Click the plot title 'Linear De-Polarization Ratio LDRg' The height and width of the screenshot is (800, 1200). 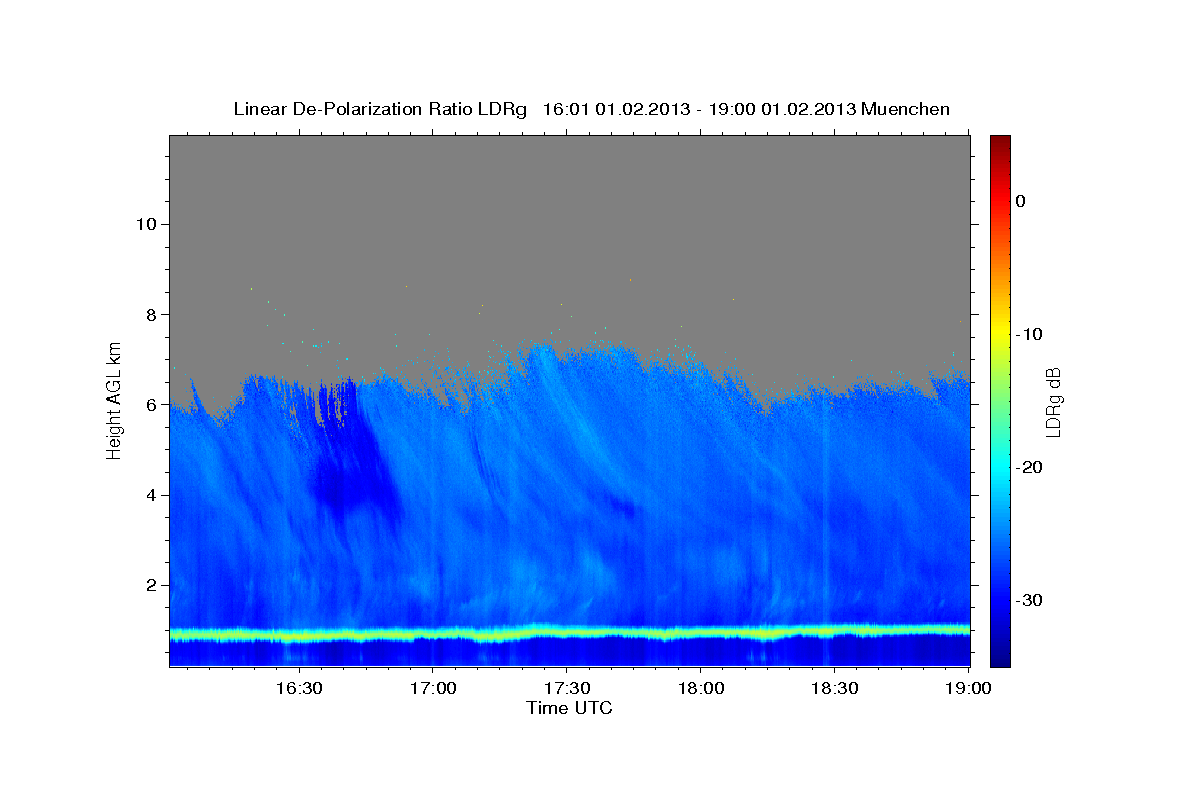380,109
